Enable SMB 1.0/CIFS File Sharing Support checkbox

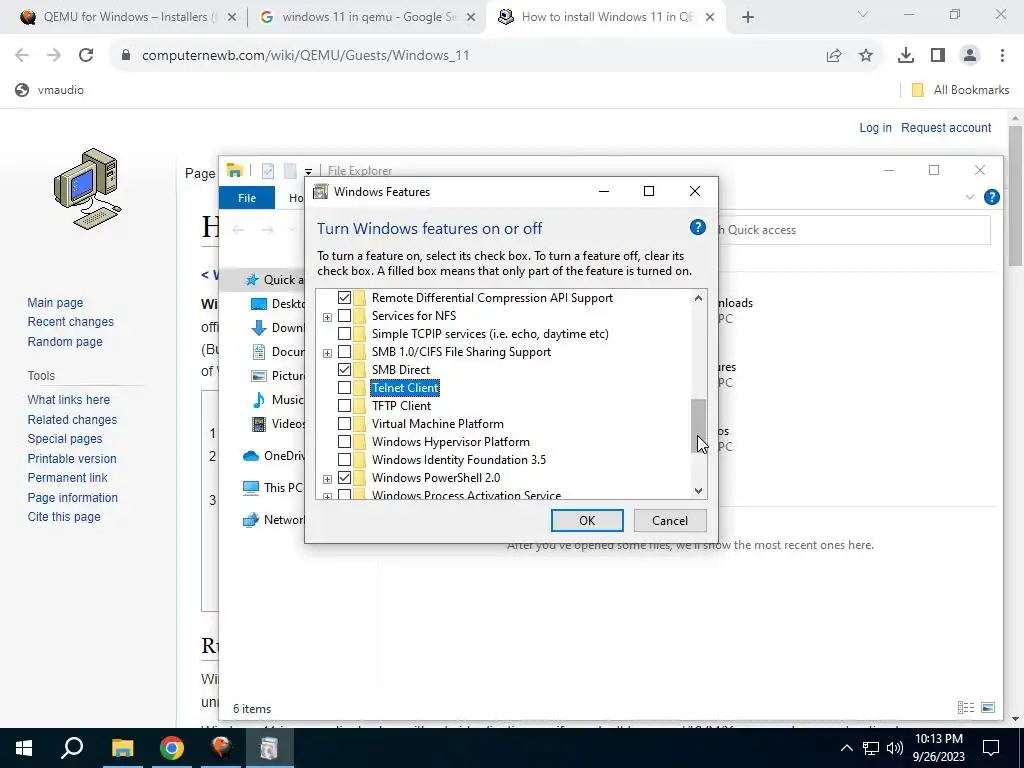click(x=344, y=352)
